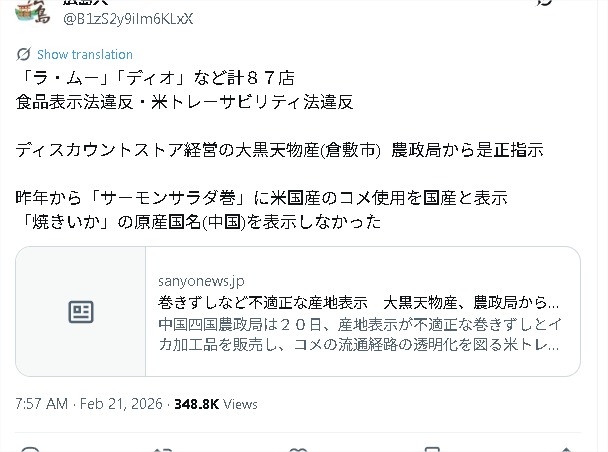Share the post via share icon

tap(566, 450)
